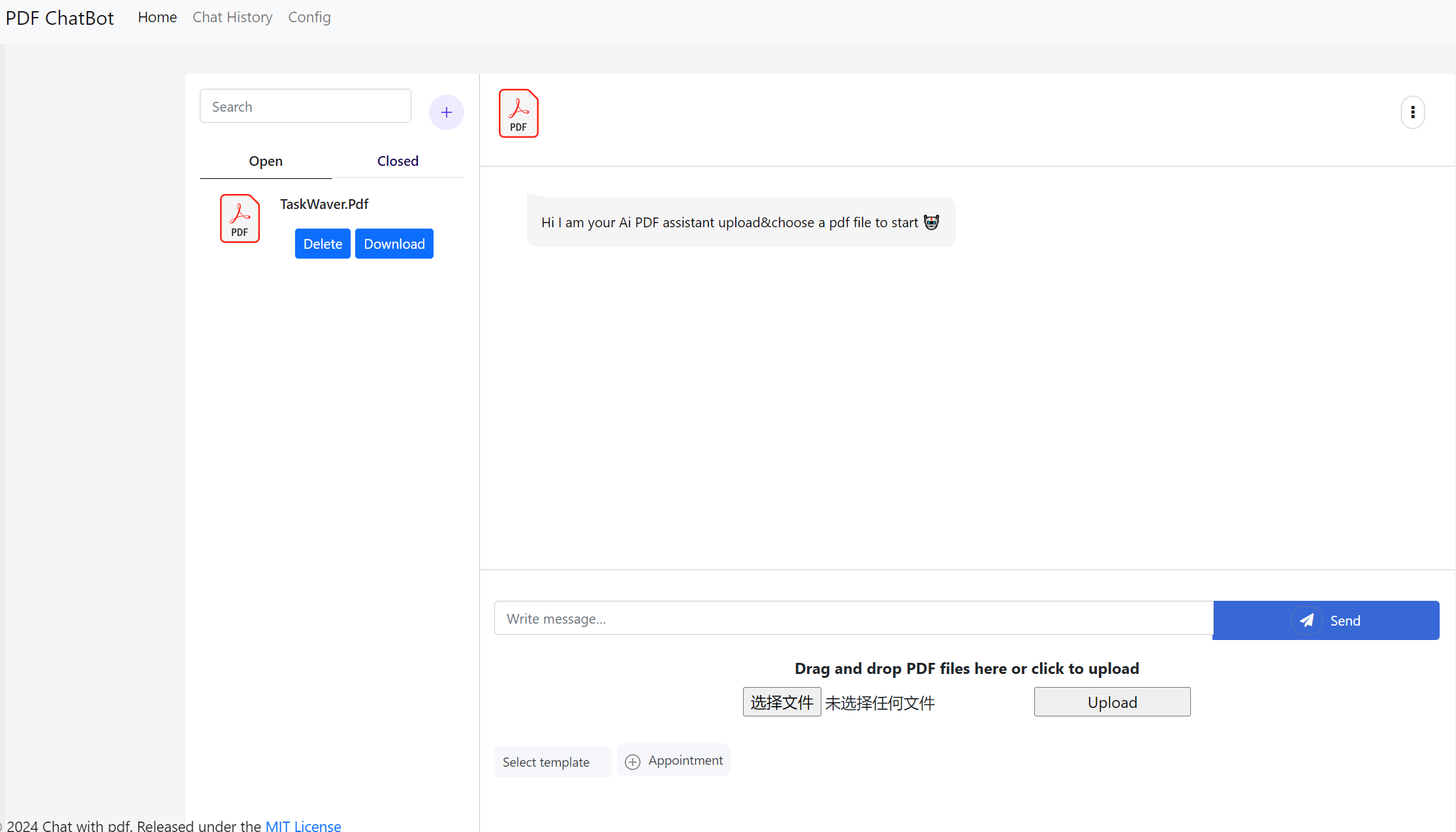
Task: Switch to the Closed tab
Action: (398, 161)
